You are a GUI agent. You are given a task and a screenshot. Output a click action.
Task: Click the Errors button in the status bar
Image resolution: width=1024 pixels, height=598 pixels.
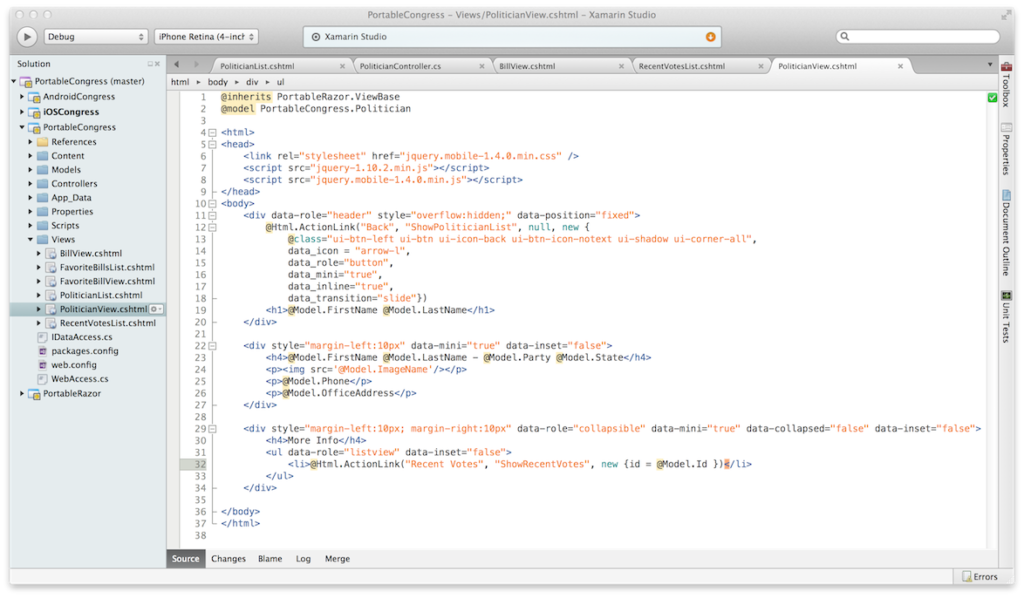979,577
